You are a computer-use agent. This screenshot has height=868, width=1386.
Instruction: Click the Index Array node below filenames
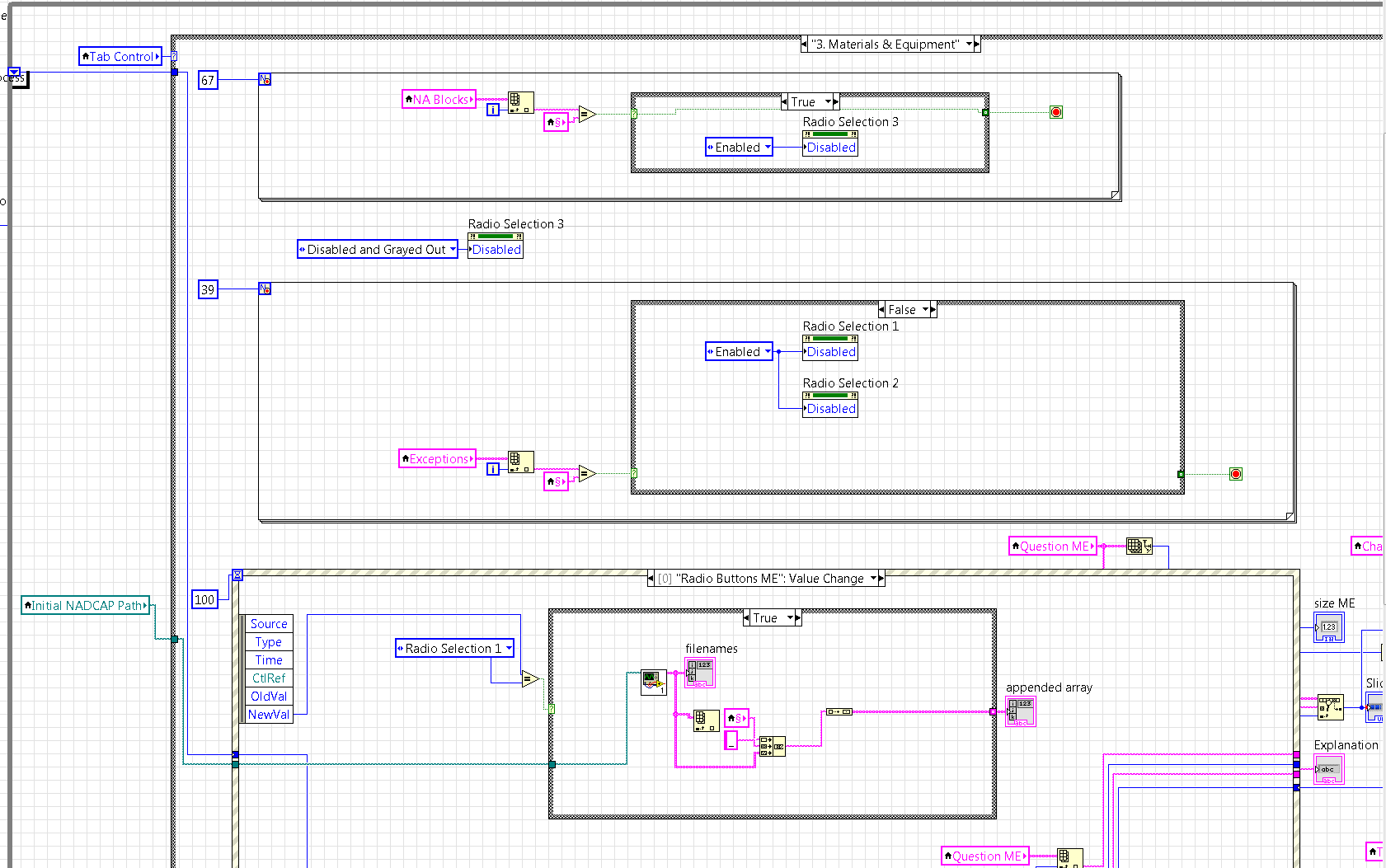[706, 720]
